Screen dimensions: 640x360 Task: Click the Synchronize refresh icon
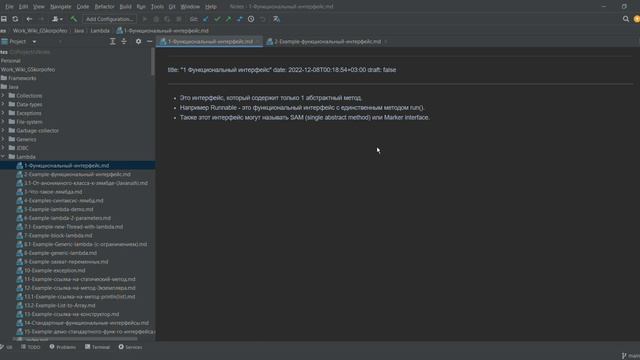(x=15, y=19)
